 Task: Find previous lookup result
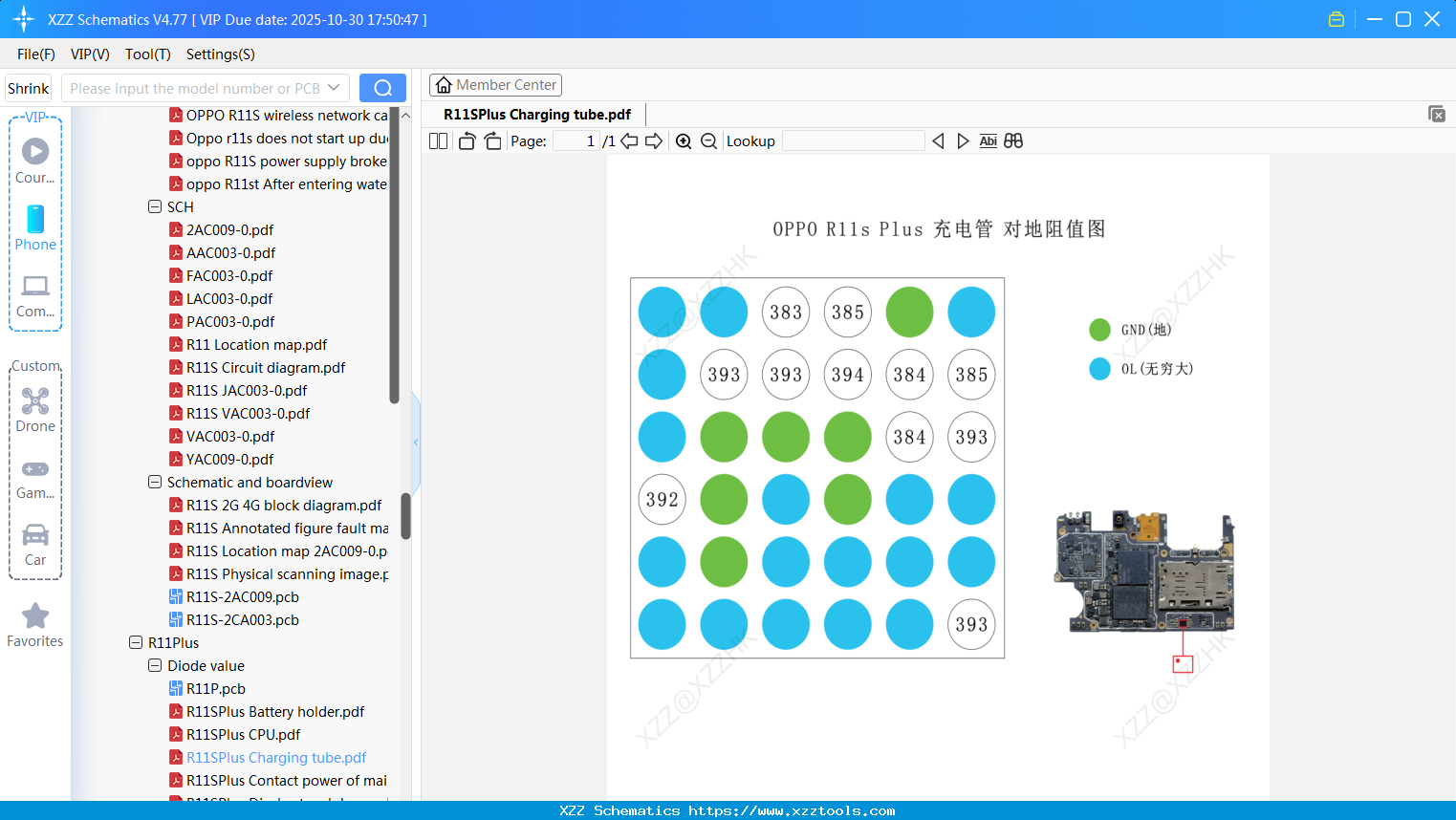pos(938,141)
